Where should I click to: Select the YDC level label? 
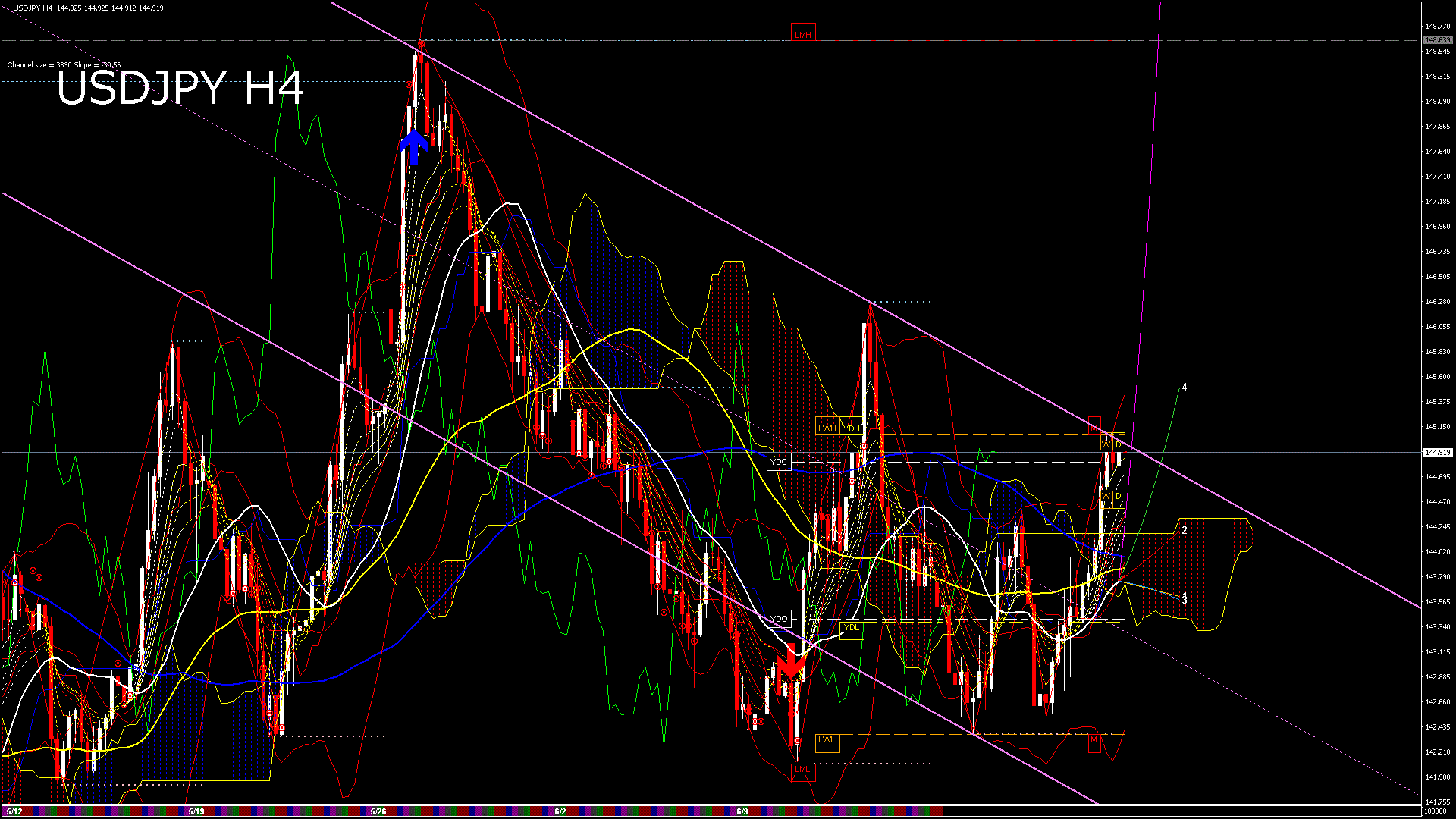(779, 462)
